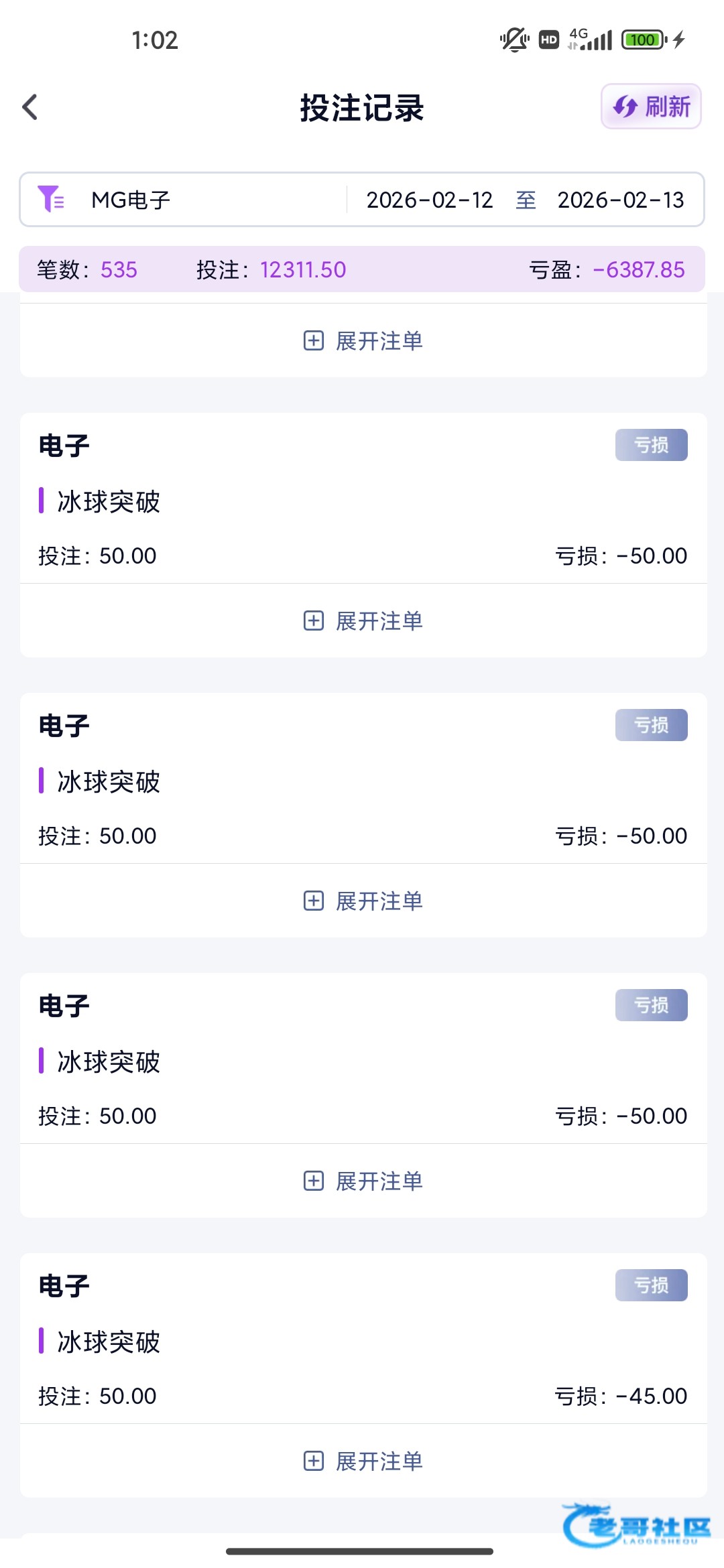Select the start date 2026-02-12

(429, 200)
